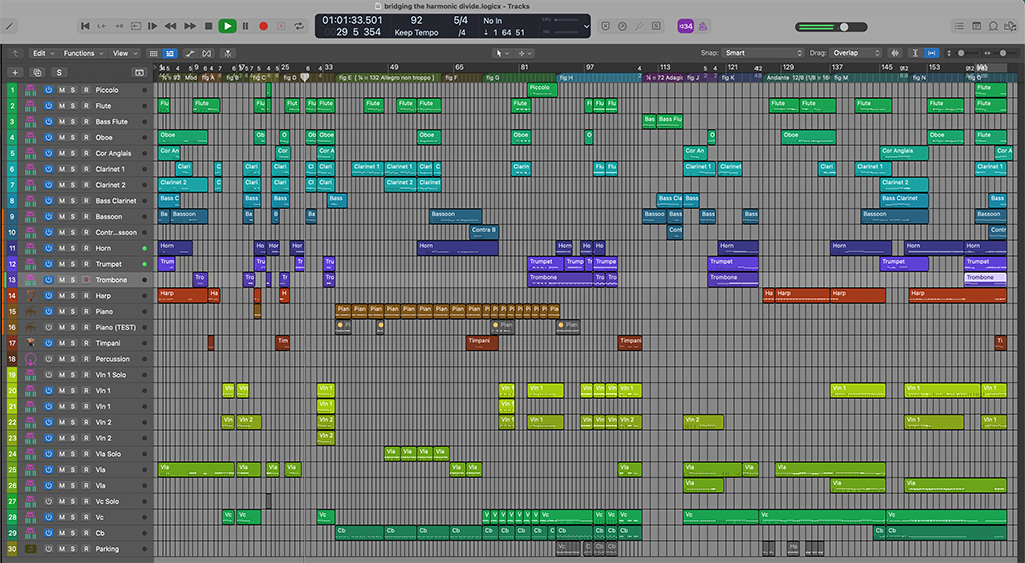1025x563 pixels.
Task: Record-enable the Bassoon track
Action: point(86,216)
